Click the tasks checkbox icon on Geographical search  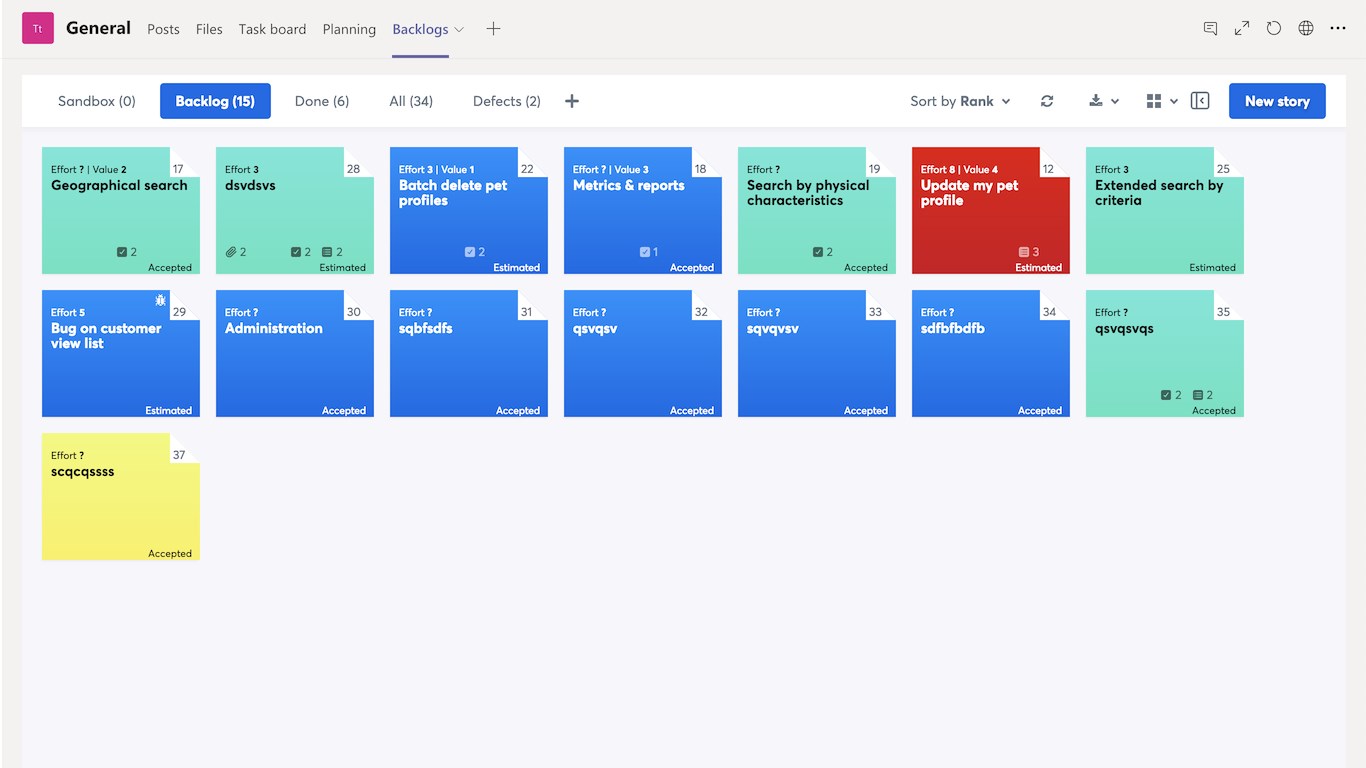pos(122,252)
